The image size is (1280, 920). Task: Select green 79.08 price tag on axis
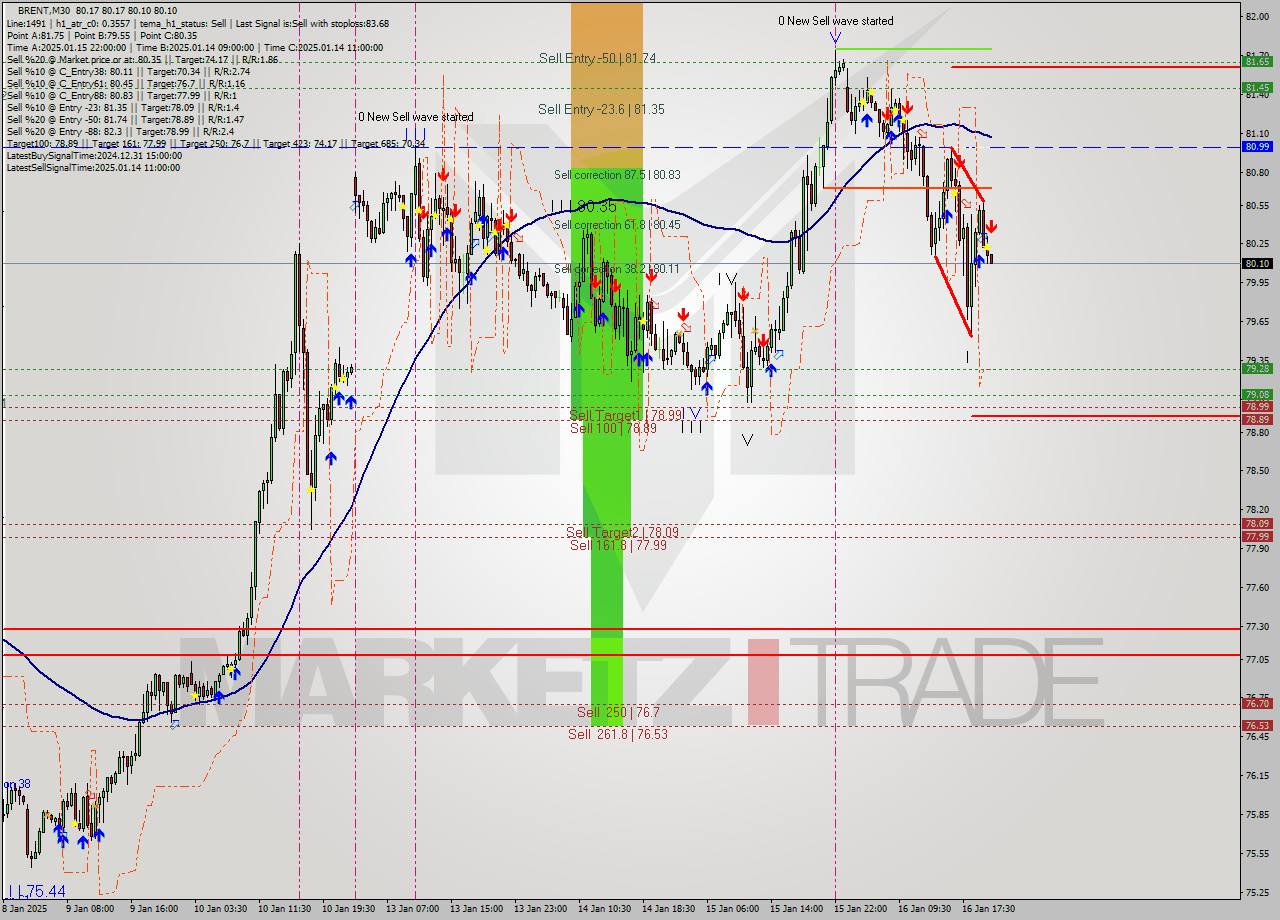coord(1256,395)
